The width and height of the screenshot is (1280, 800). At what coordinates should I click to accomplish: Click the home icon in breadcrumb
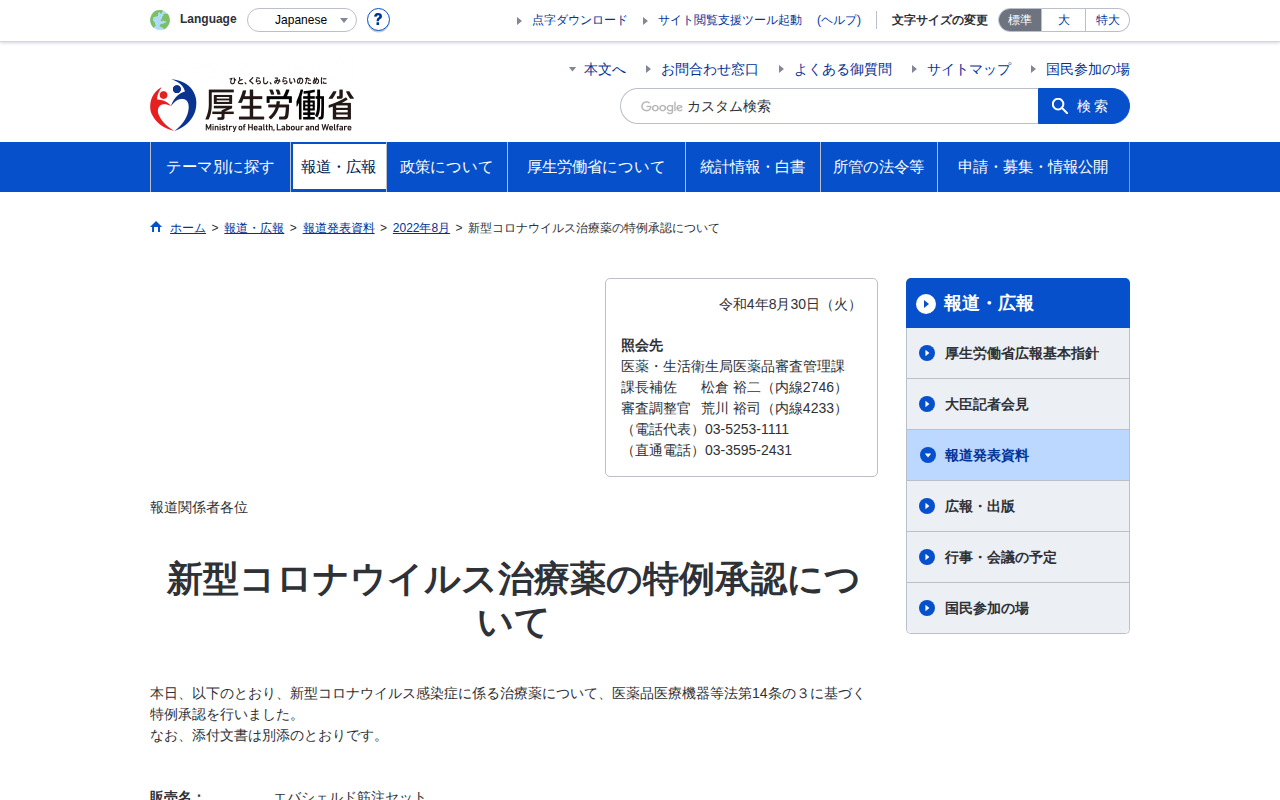tap(156, 227)
